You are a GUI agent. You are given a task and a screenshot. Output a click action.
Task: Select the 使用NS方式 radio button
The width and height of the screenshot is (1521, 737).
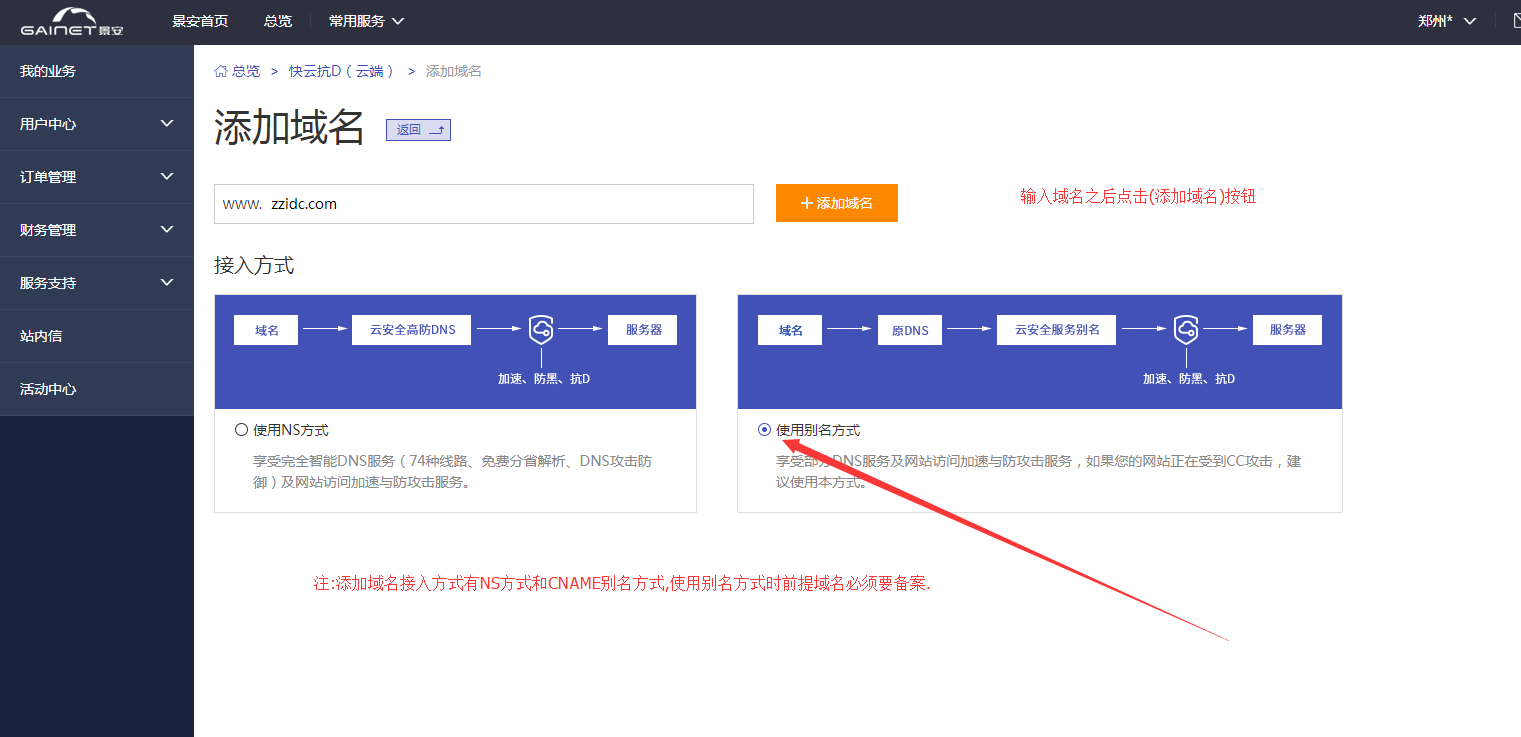[x=241, y=428]
